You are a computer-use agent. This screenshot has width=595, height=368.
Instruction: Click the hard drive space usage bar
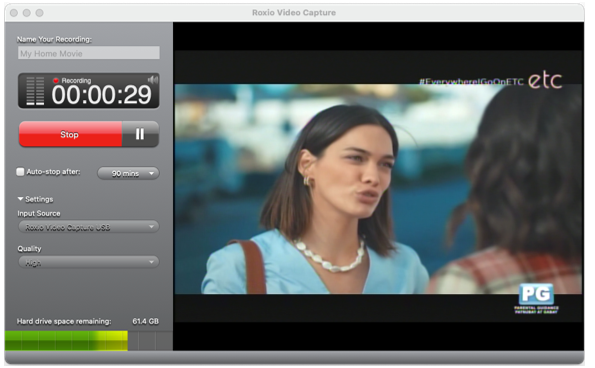[89, 341]
